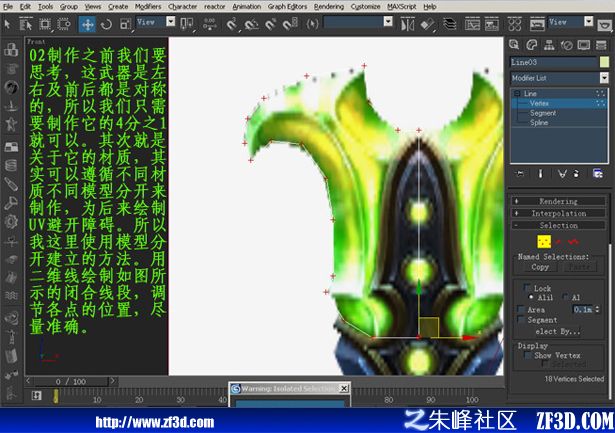This screenshot has width=615, height=433.
Task: Switch to the Hierarchy command panel tab
Action: pos(549,45)
